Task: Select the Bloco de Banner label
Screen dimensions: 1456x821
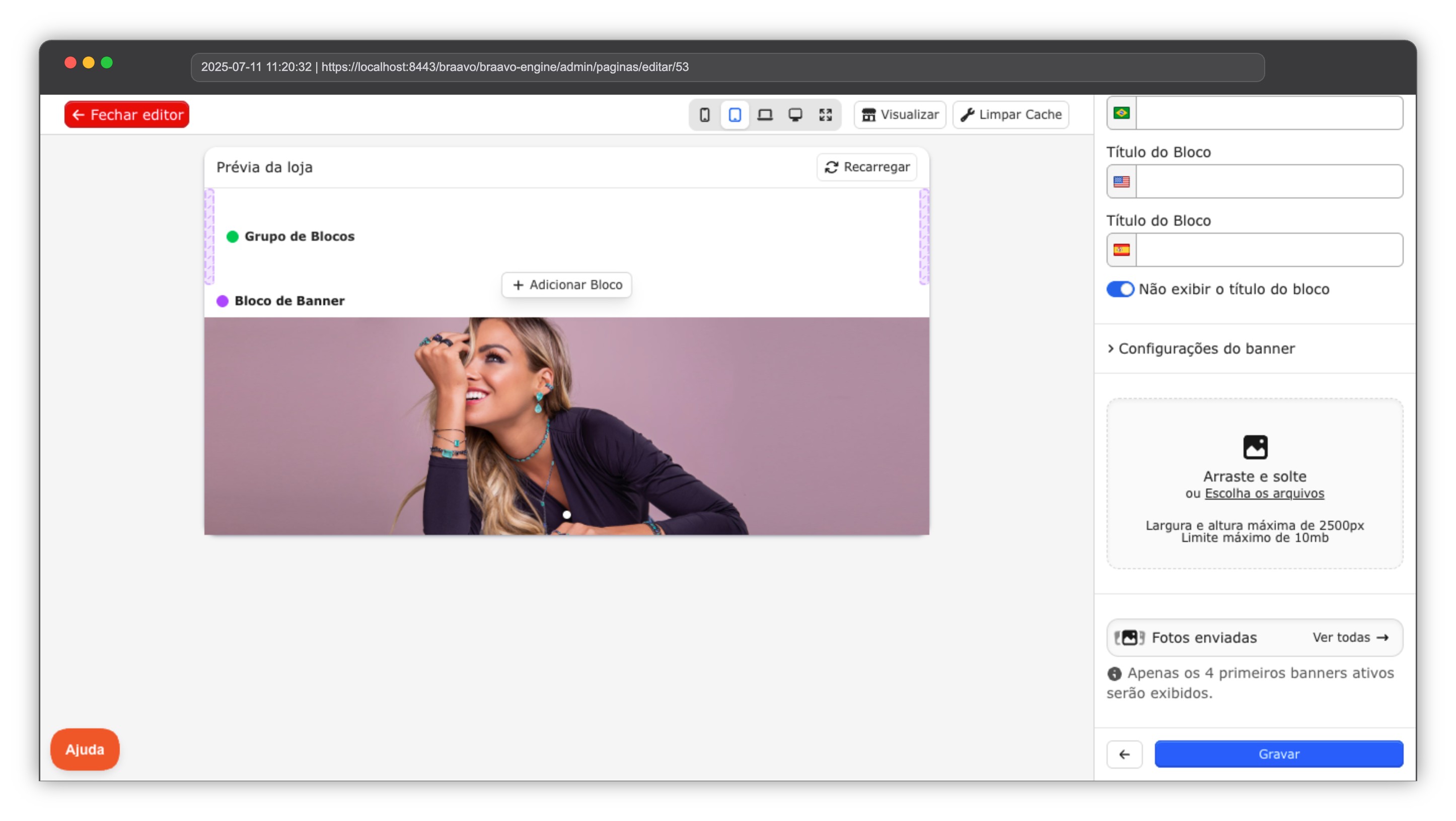Action: pos(289,301)
